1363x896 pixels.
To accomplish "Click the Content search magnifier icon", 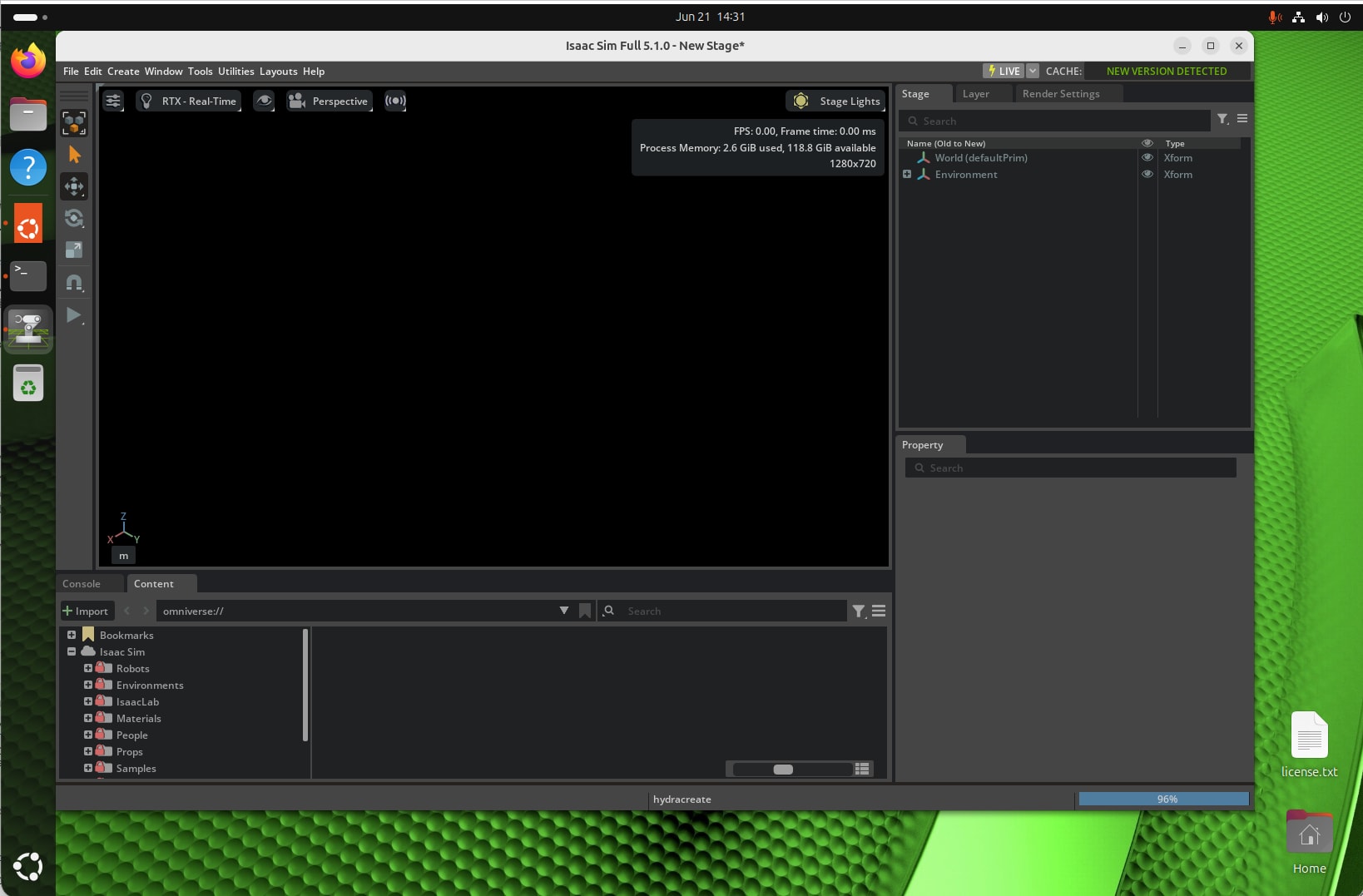I will click(x=609, y=611).
